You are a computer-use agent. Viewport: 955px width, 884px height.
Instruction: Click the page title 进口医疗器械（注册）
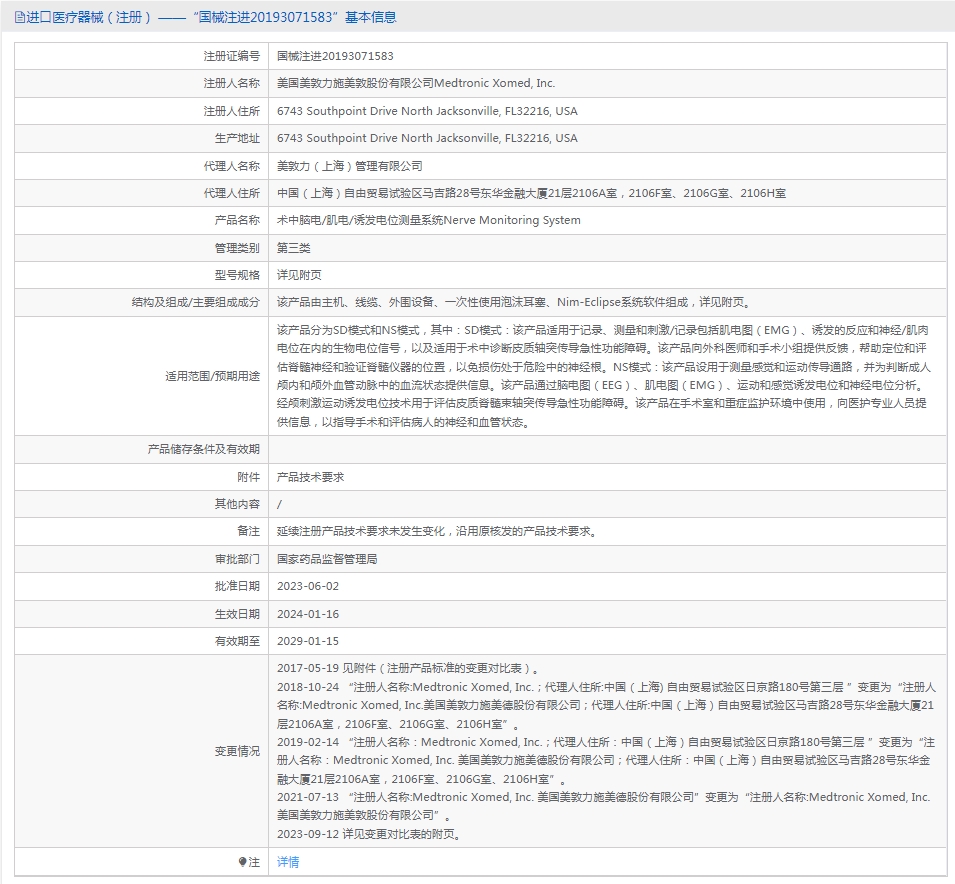pos(88,17)
